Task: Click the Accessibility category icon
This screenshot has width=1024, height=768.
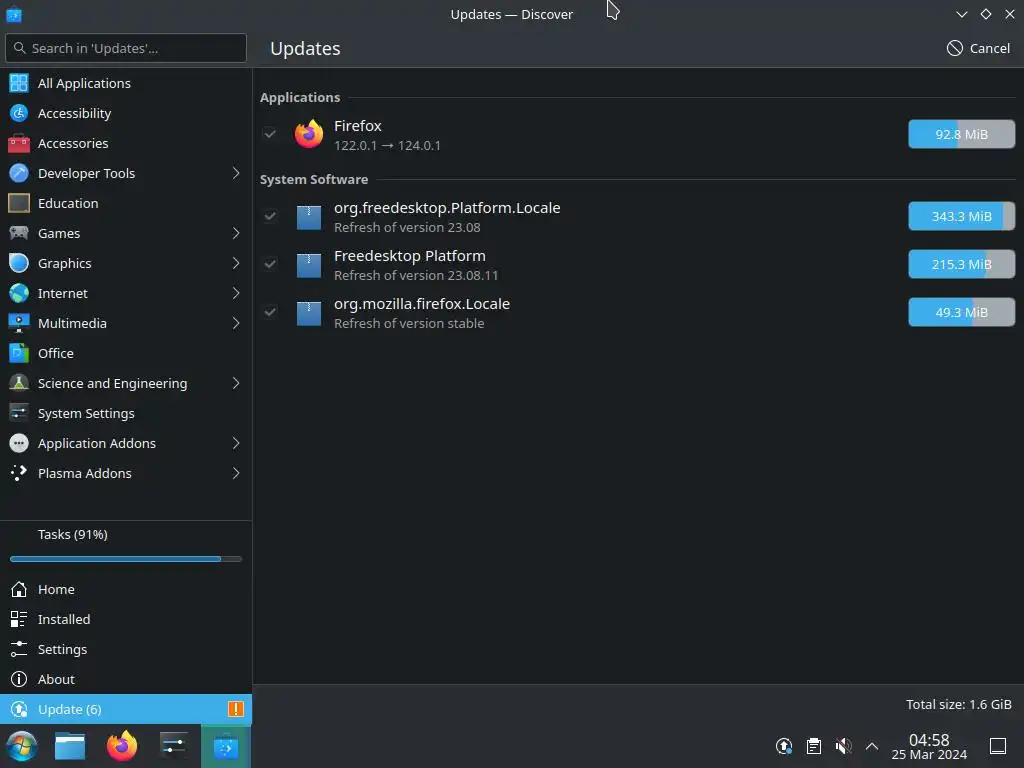Action: point(19,113)
